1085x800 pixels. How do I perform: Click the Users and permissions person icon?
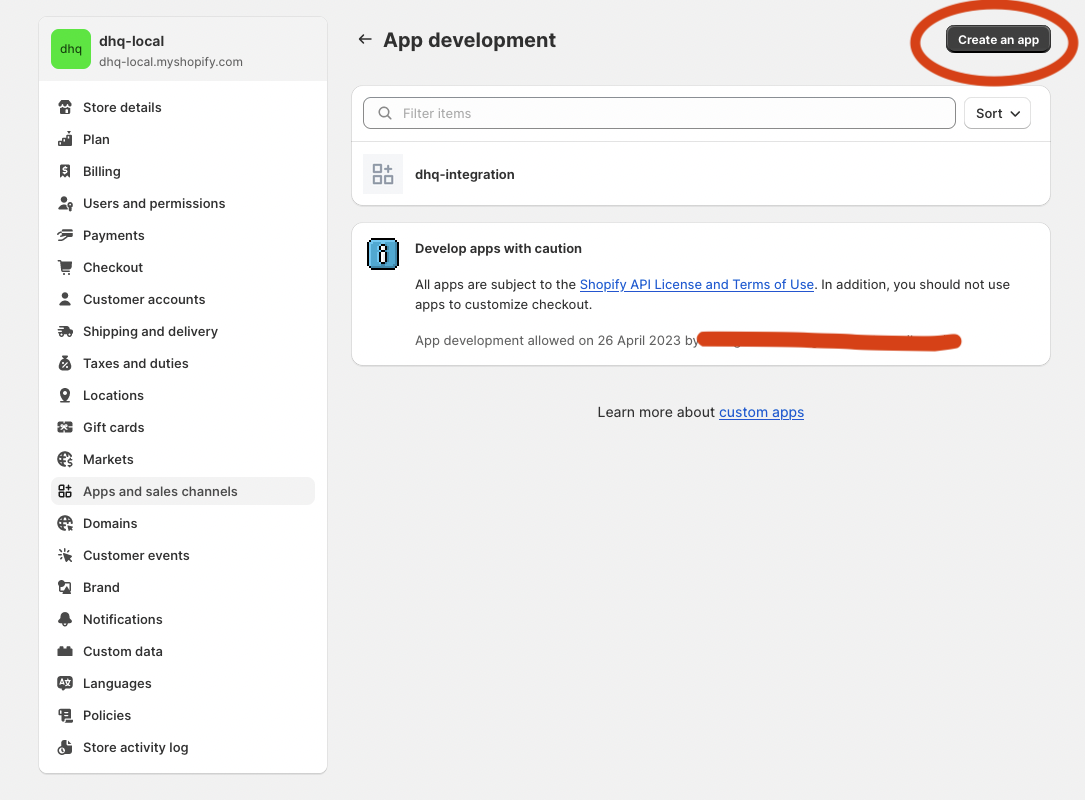[65, 203]
